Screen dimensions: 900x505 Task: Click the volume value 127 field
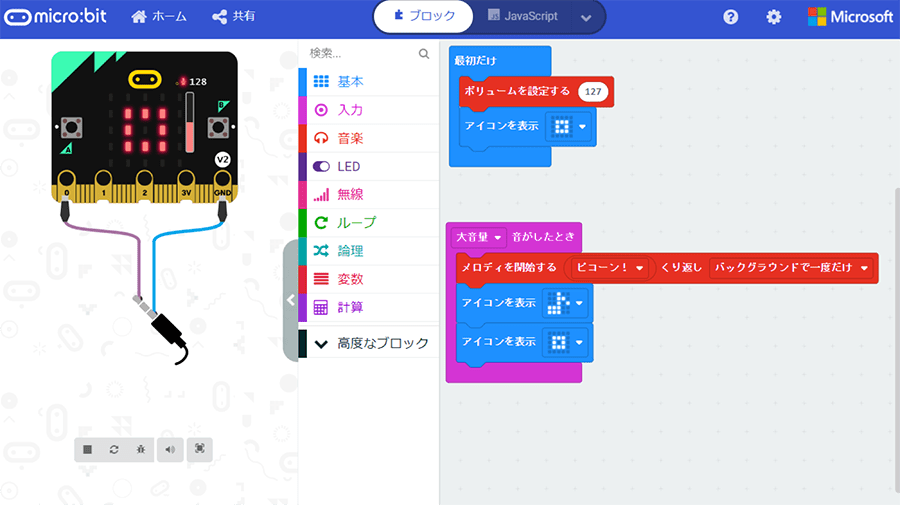point(593,92)
